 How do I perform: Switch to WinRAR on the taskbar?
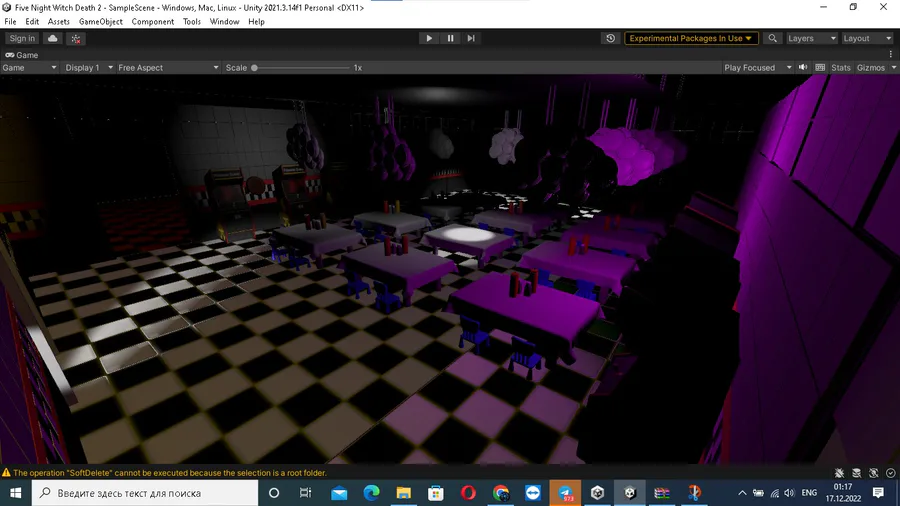[662, 493]
